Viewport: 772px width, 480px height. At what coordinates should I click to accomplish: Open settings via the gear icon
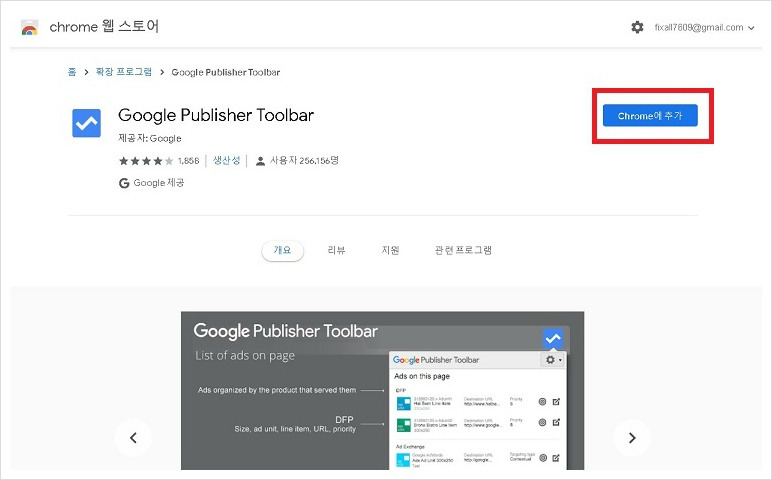click(x=637, y=27)
